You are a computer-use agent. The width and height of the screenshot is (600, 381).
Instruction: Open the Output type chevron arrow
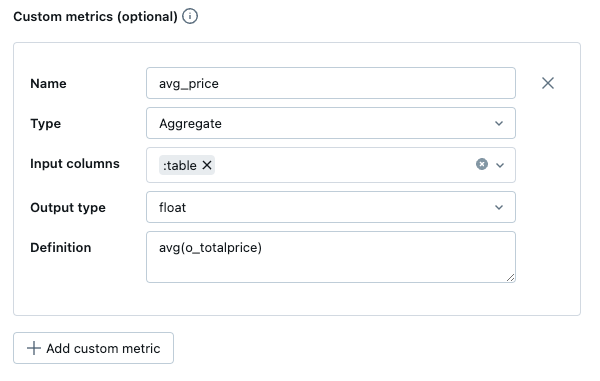(499, 207)
